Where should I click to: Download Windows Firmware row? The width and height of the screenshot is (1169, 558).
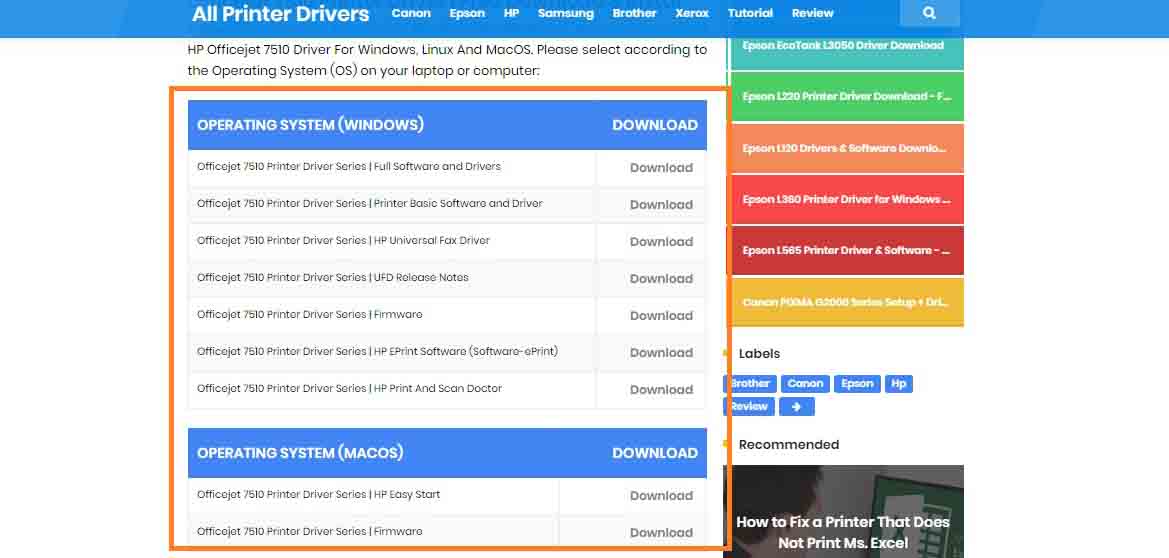pyautogui.click(x=661, y=316)
